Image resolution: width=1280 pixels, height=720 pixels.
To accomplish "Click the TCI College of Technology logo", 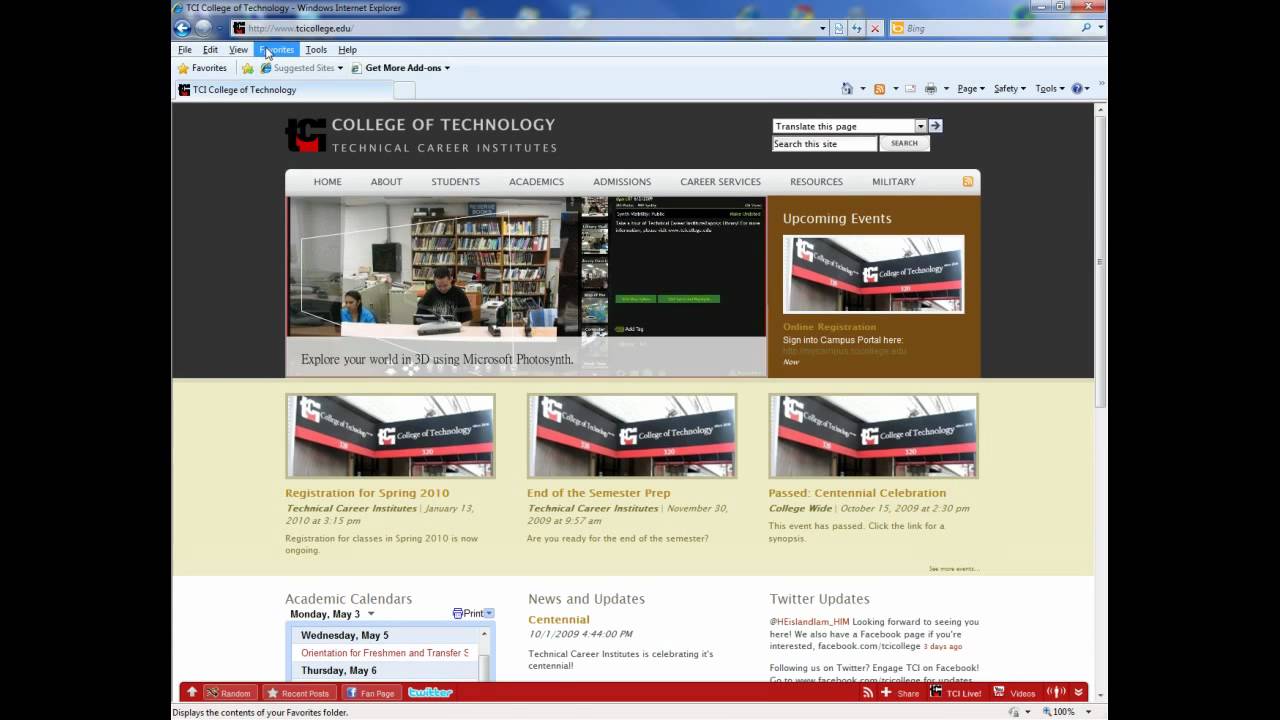I will (421, 135).
